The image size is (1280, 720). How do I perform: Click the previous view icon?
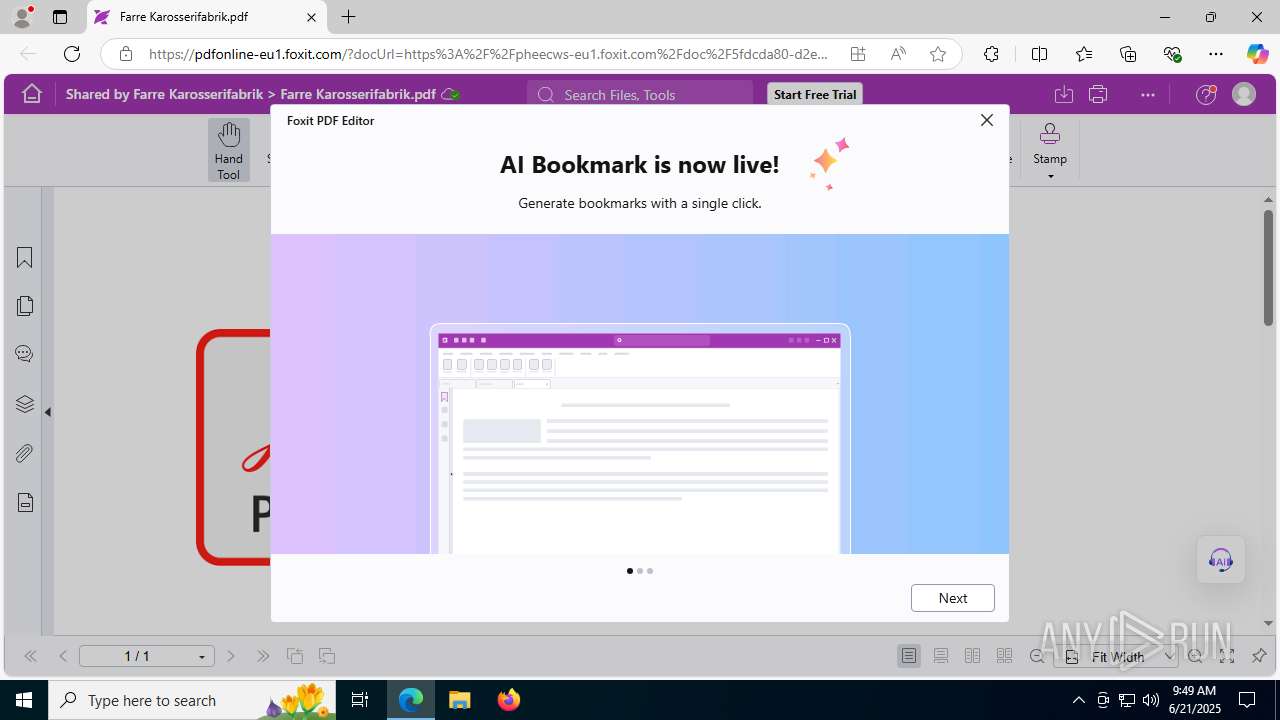(x=295, y=656)
